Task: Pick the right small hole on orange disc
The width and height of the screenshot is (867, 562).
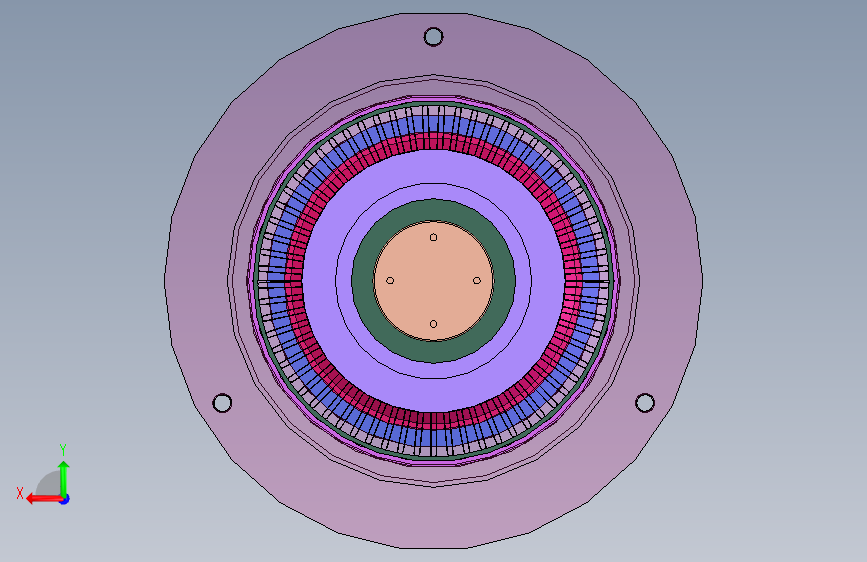Action: pyautogui.click(x=477, y=281)
